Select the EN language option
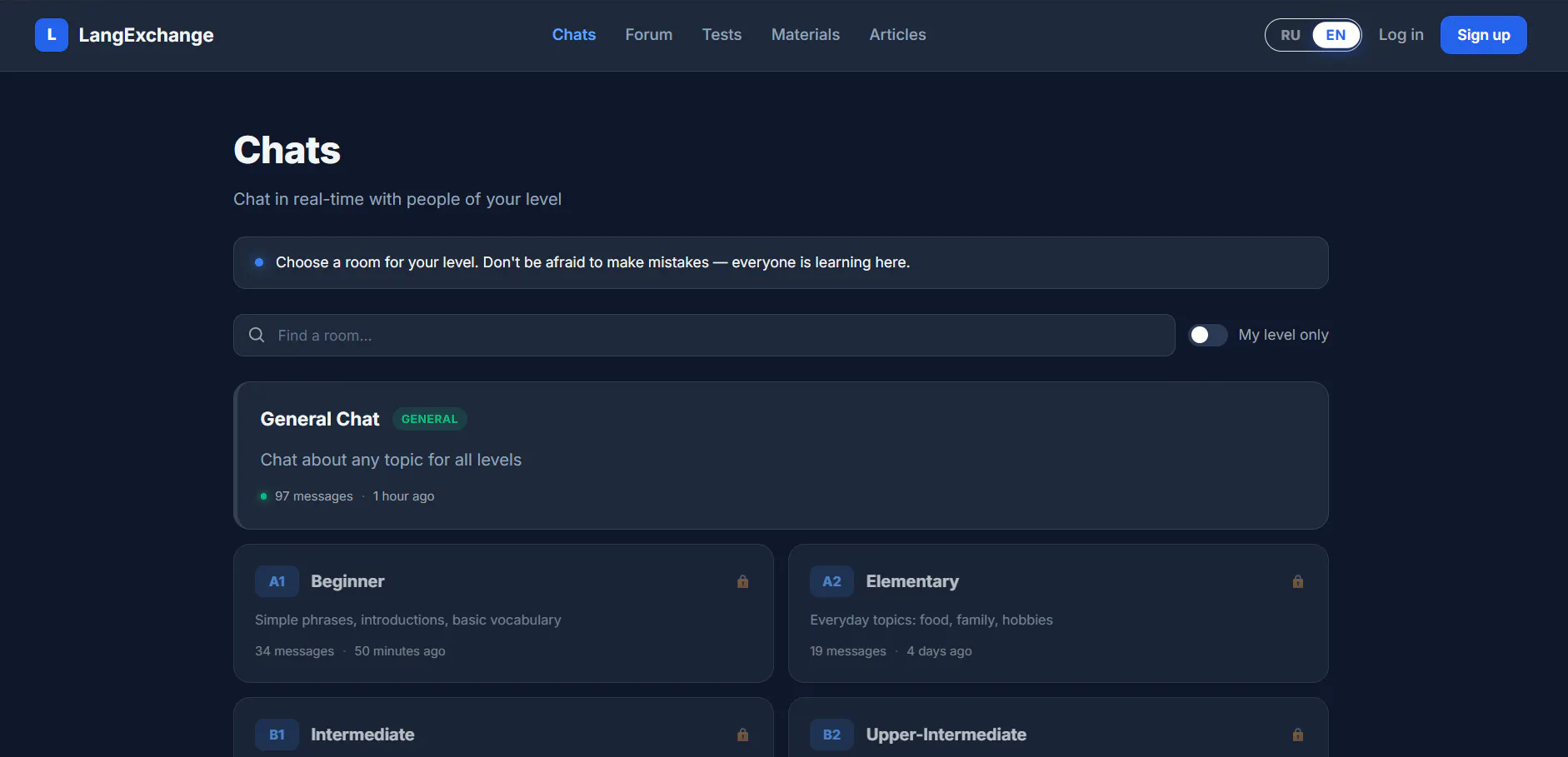 tap(1336, 35)
